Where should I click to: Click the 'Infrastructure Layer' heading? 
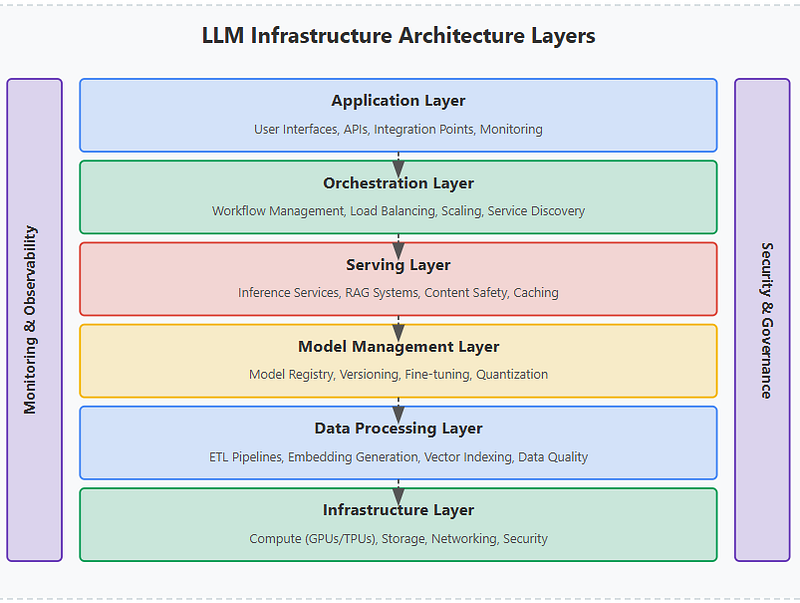click(398, 510)
